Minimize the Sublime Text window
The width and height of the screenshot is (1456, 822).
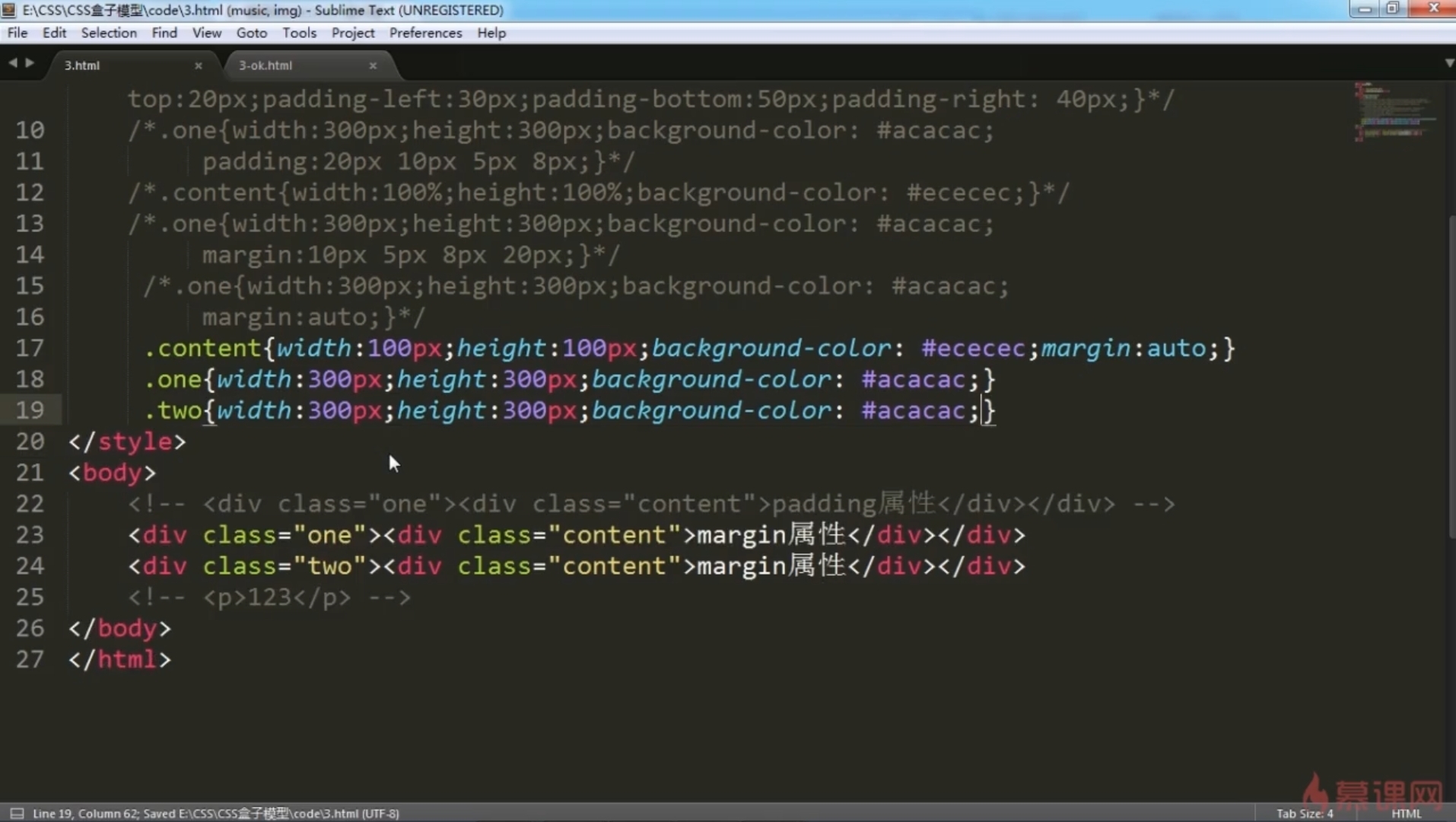click(1365, 8)
